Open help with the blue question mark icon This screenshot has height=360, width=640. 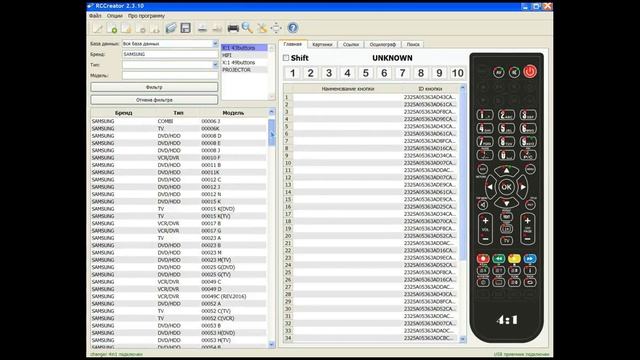pos(293,28)
